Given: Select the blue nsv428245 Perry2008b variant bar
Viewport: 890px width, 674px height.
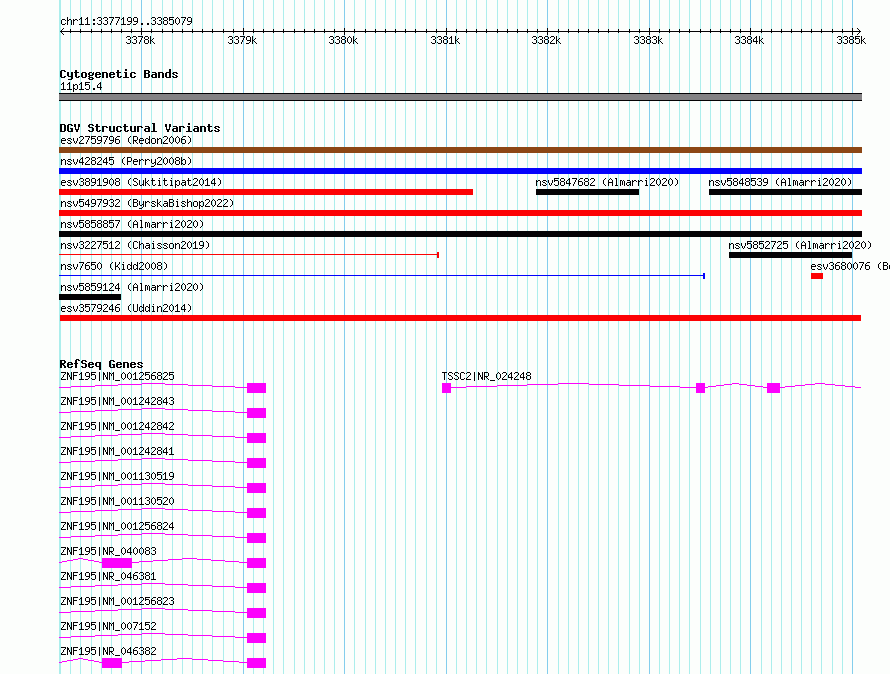Looking at the screenshot, I should click(x=460, y=171).
